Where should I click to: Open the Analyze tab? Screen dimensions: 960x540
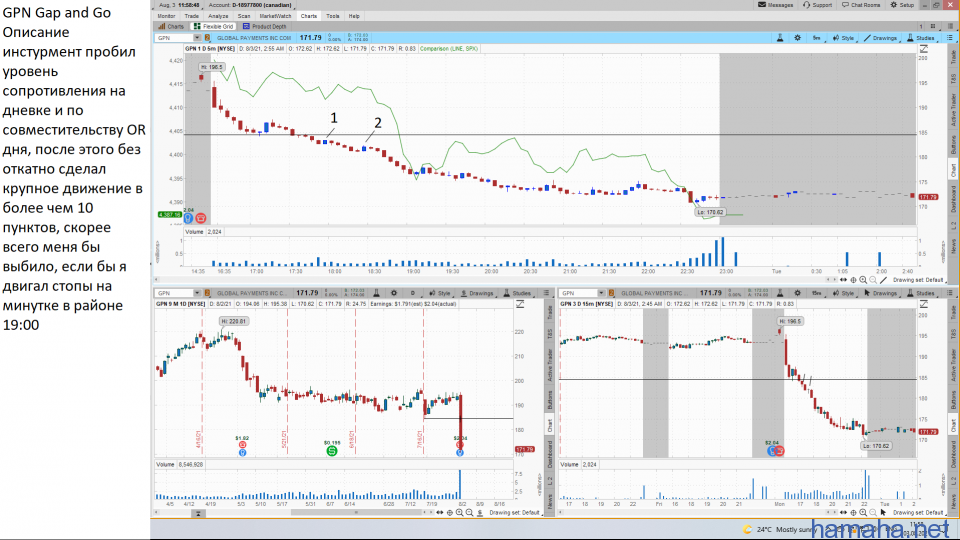pyautogui.click(x=218, y=16)
